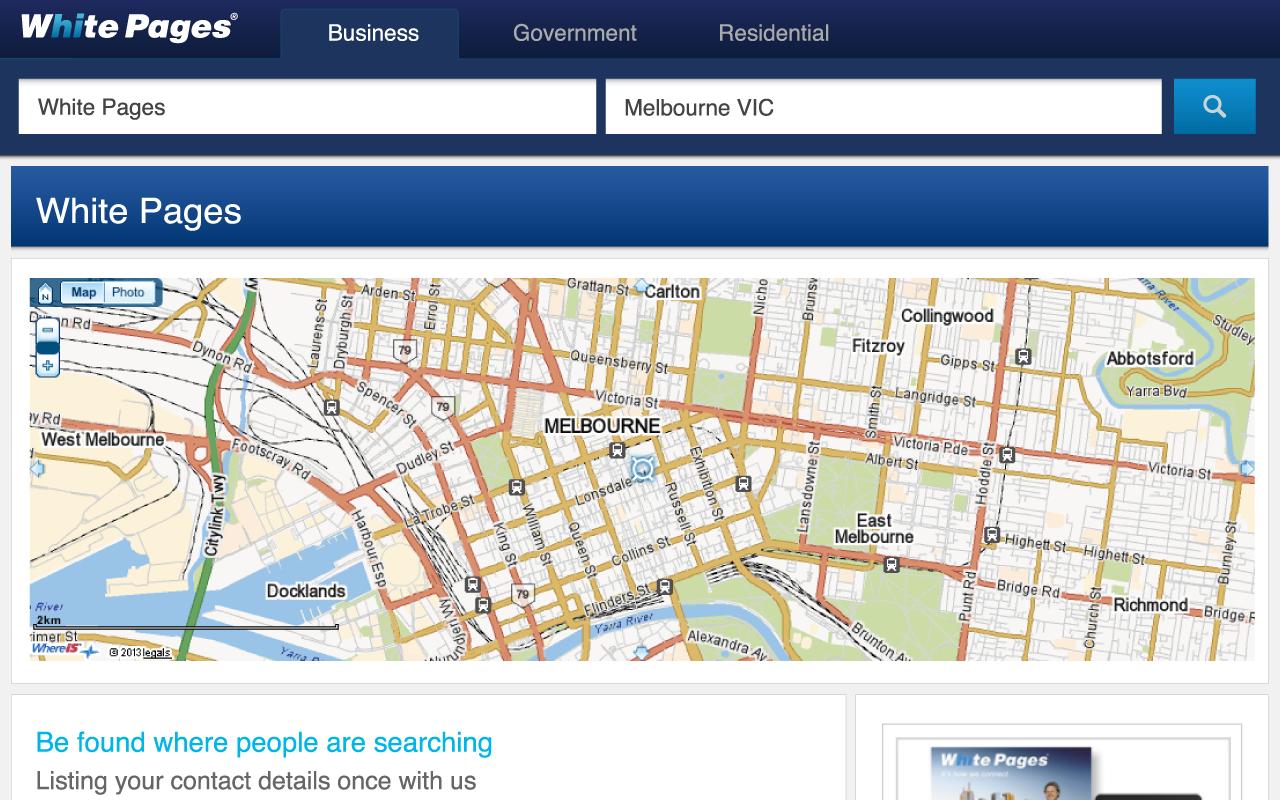Click train station icon above William St
The width and height of the screenshot is (1280, 800).
516,487
